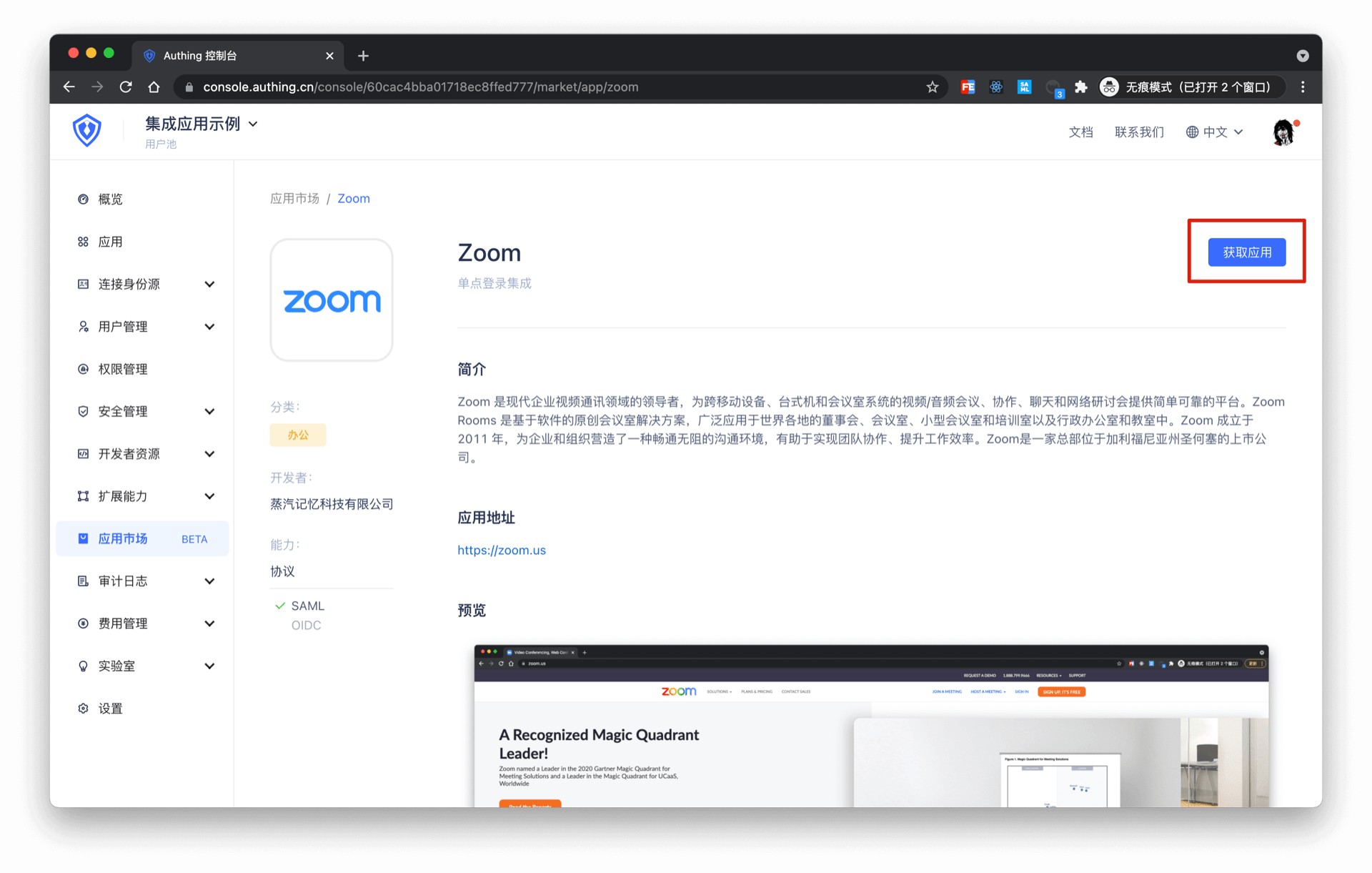Open Chrome three-dot menu
1372x873 pixels.
pos(1303,87)
